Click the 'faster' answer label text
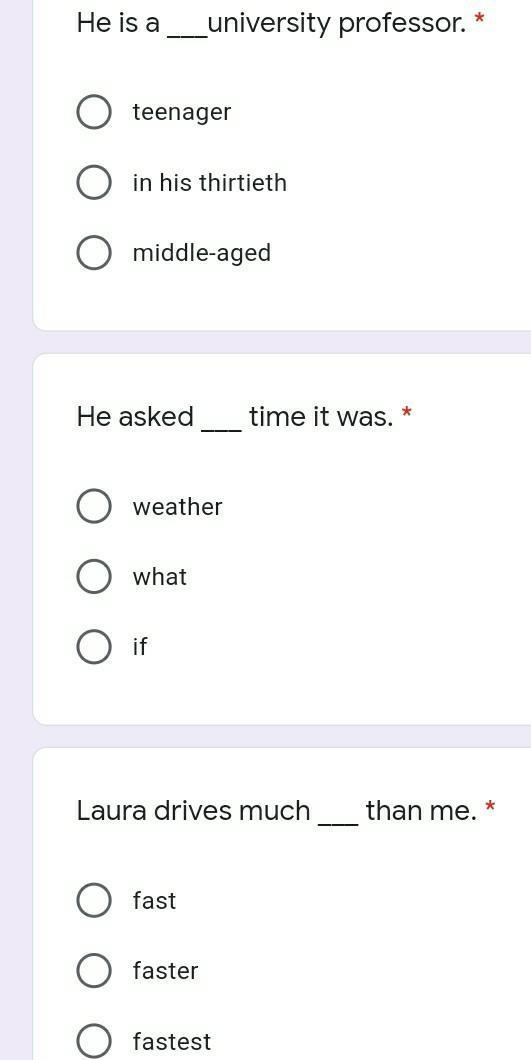 coord(165,971)
